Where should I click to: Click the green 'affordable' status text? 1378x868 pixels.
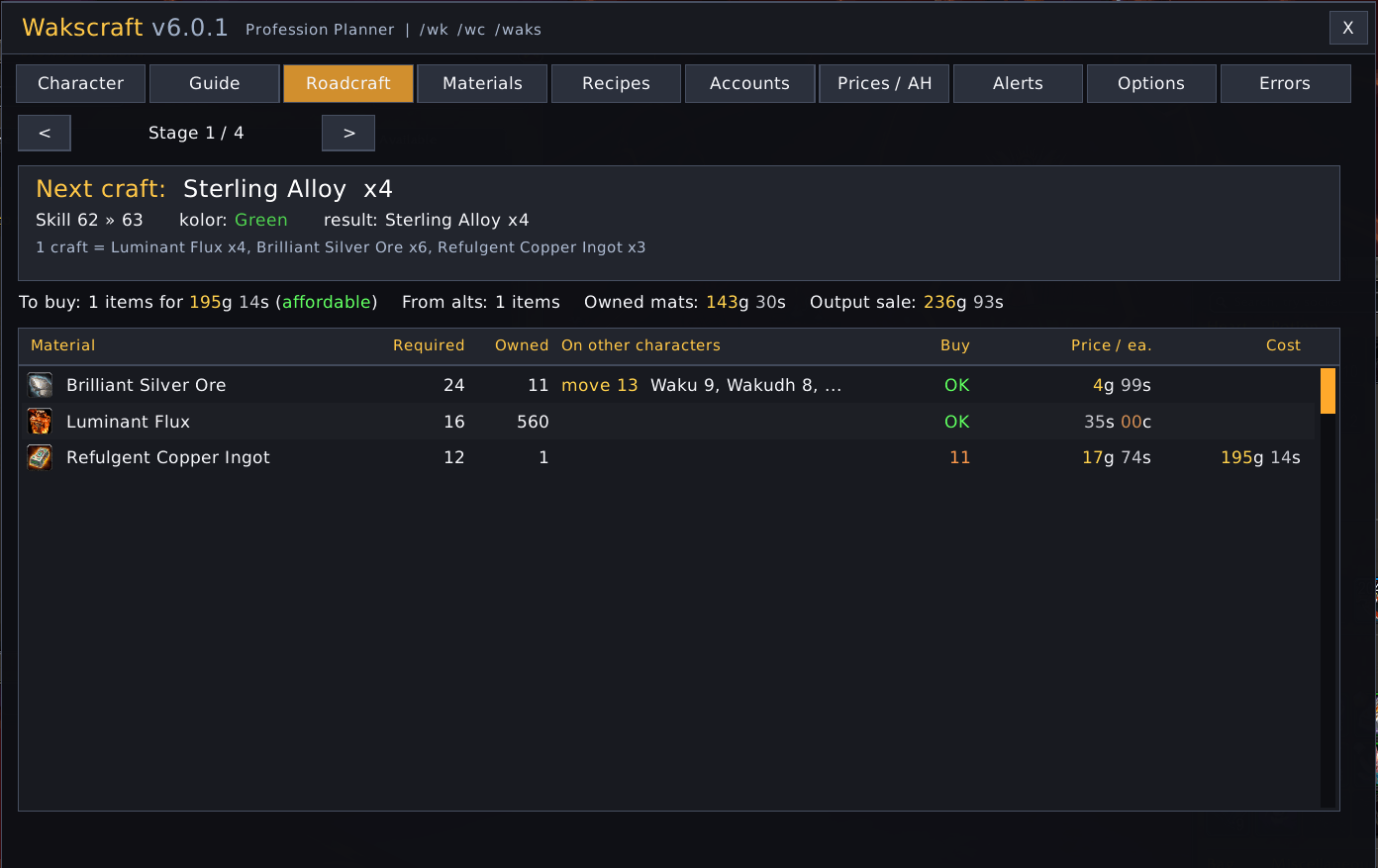coord(327,302)
